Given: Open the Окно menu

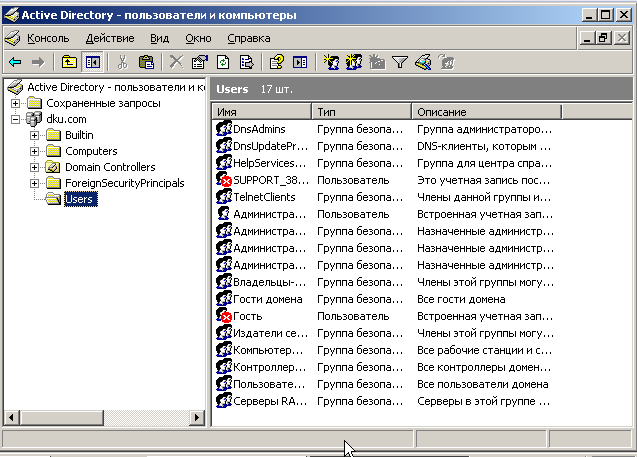Looking at the screenshot, I should [x=198, y=38].
